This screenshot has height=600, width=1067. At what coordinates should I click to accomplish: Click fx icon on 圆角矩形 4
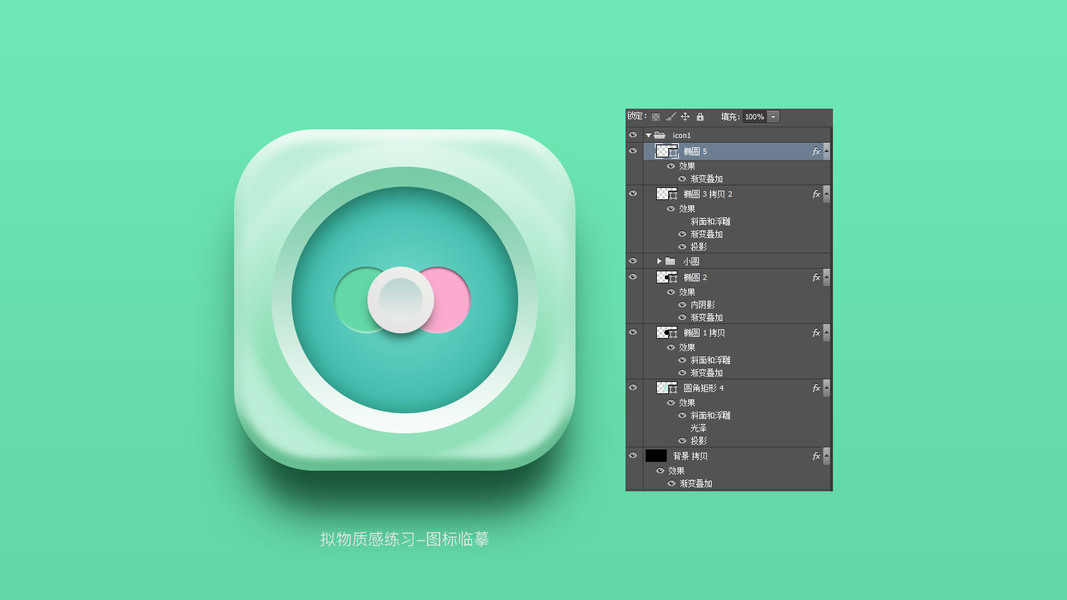click(816, 388)
